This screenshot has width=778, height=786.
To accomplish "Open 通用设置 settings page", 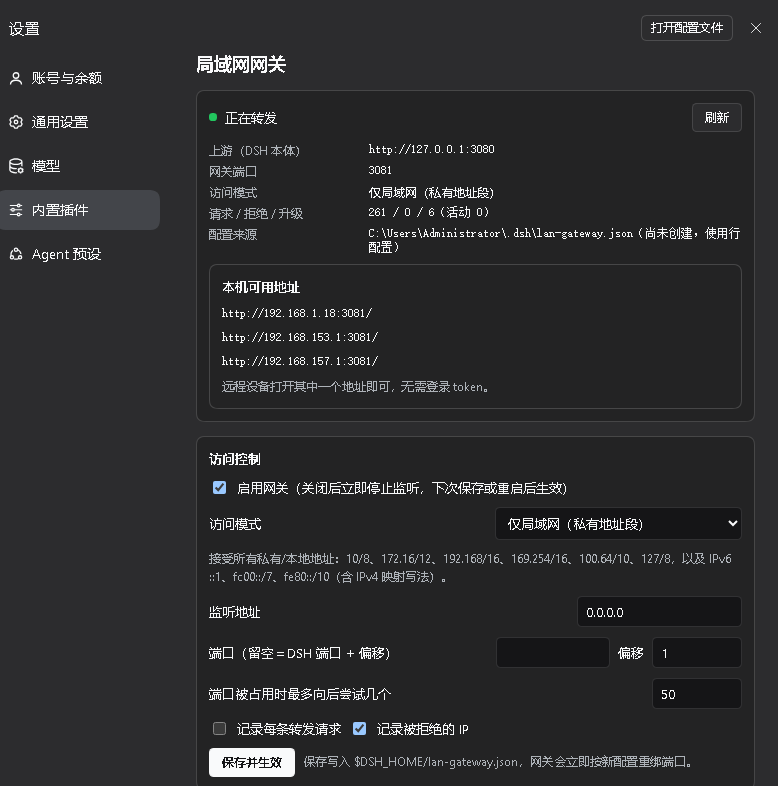I will 80,122.
